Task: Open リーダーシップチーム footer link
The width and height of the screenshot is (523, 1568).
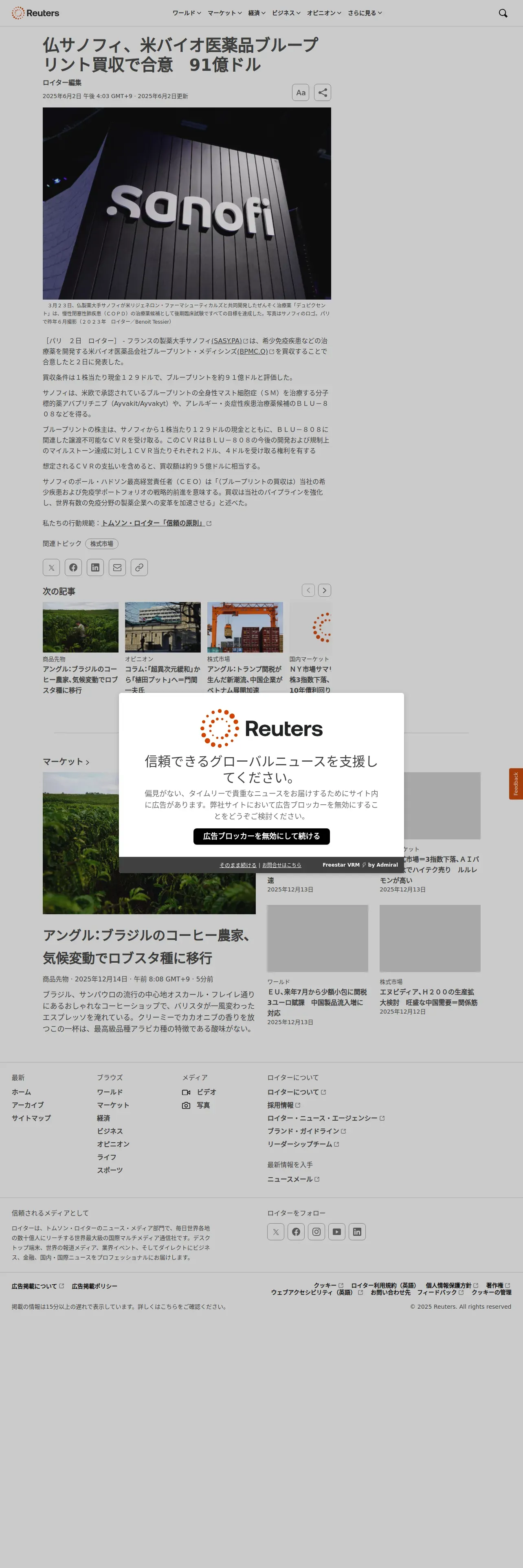Action: (303, 1144)
